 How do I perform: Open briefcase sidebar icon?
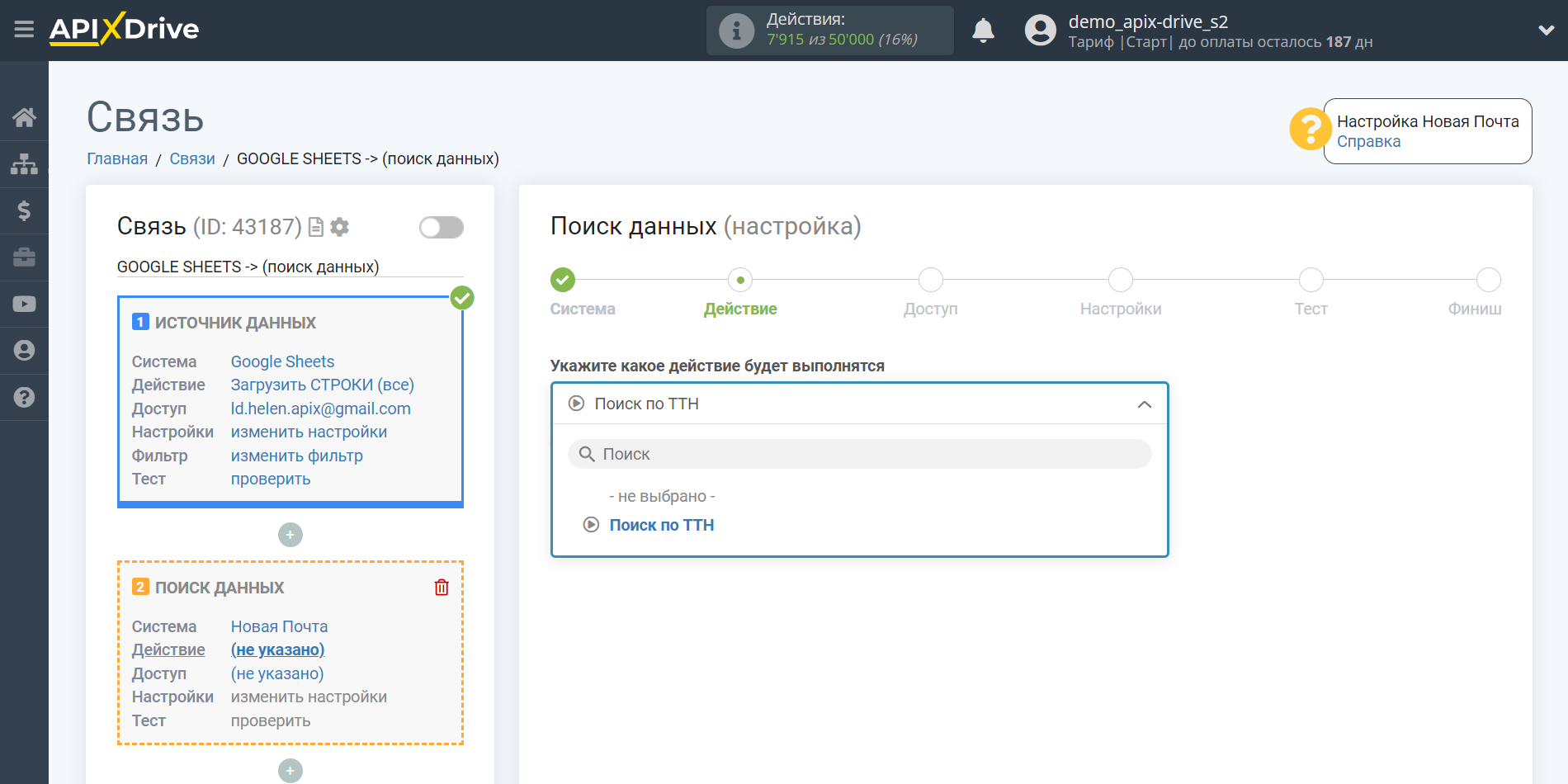click(24, 257)
